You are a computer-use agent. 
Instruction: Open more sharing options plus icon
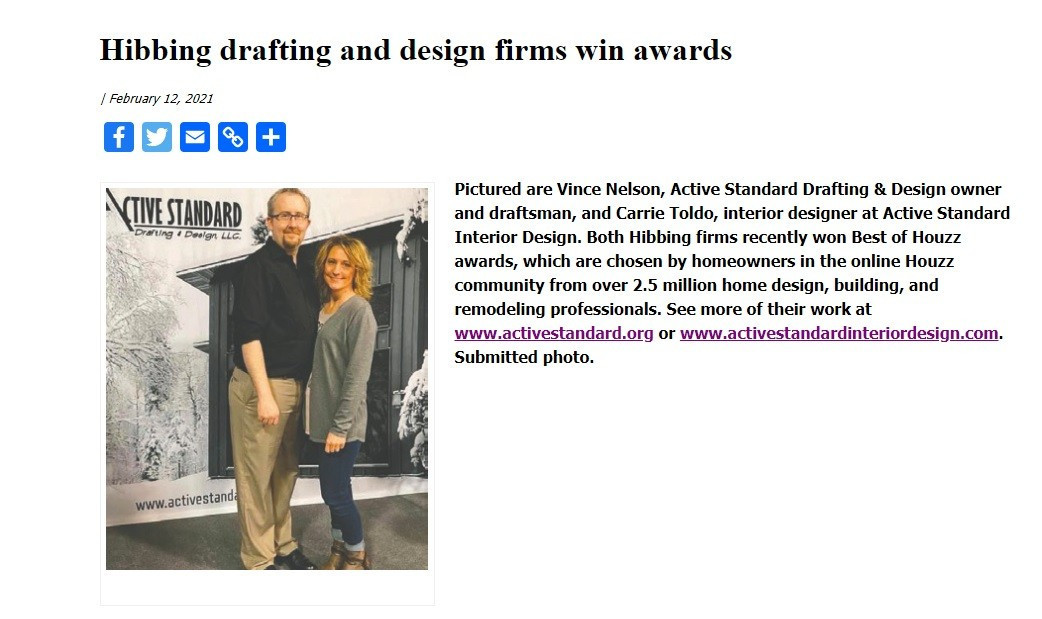pyautogui.click(x=271, y=137)
